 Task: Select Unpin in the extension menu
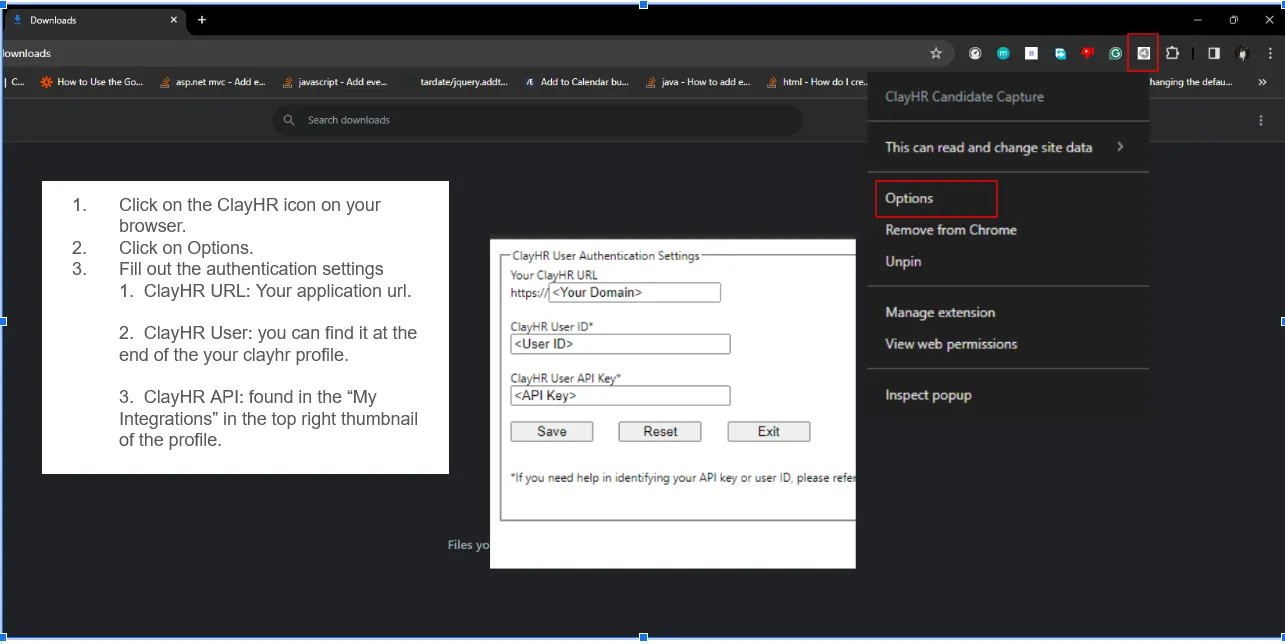[1008, 261]
